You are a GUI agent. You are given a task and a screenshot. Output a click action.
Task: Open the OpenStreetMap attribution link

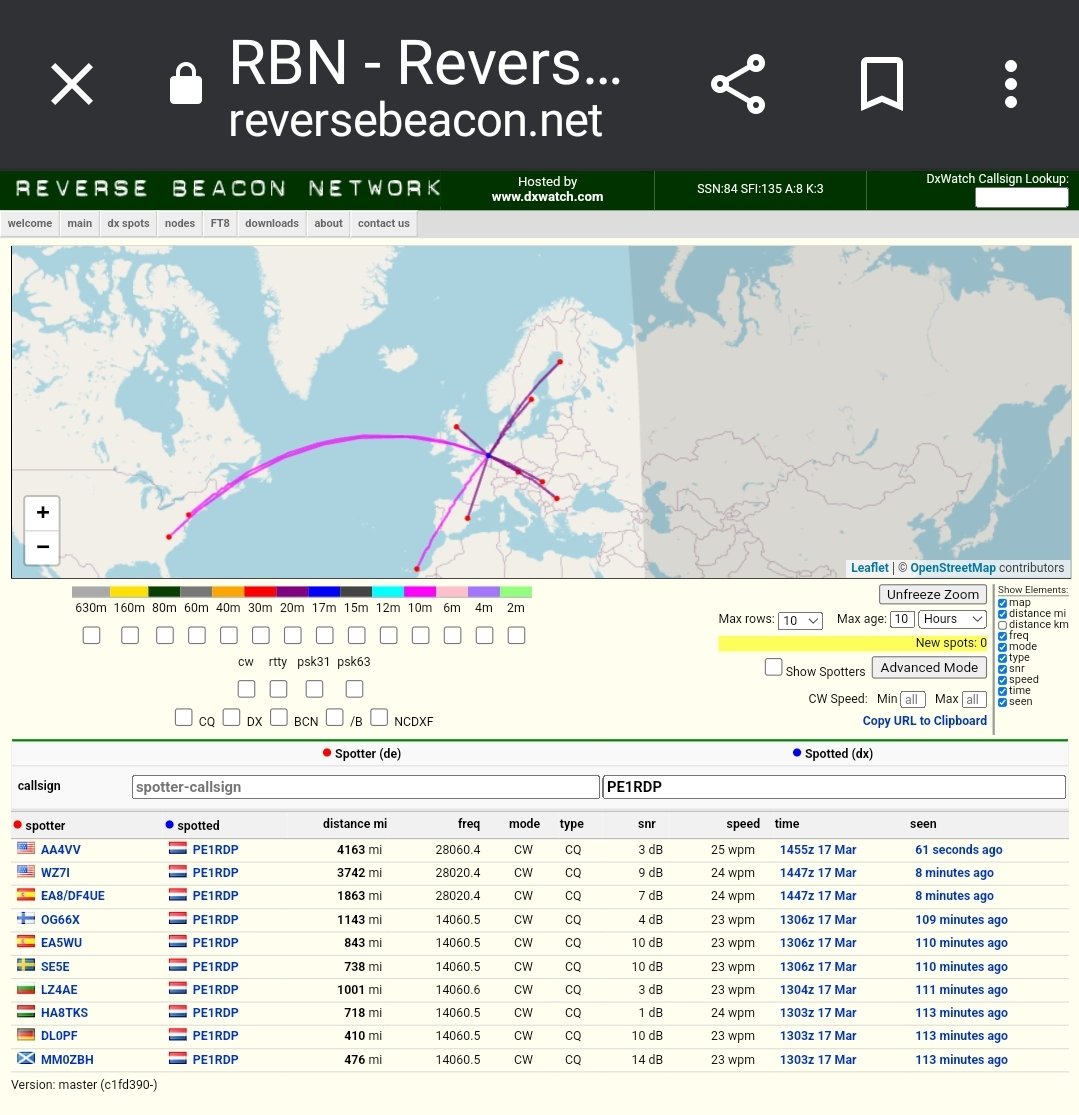(x=953, y=567)
